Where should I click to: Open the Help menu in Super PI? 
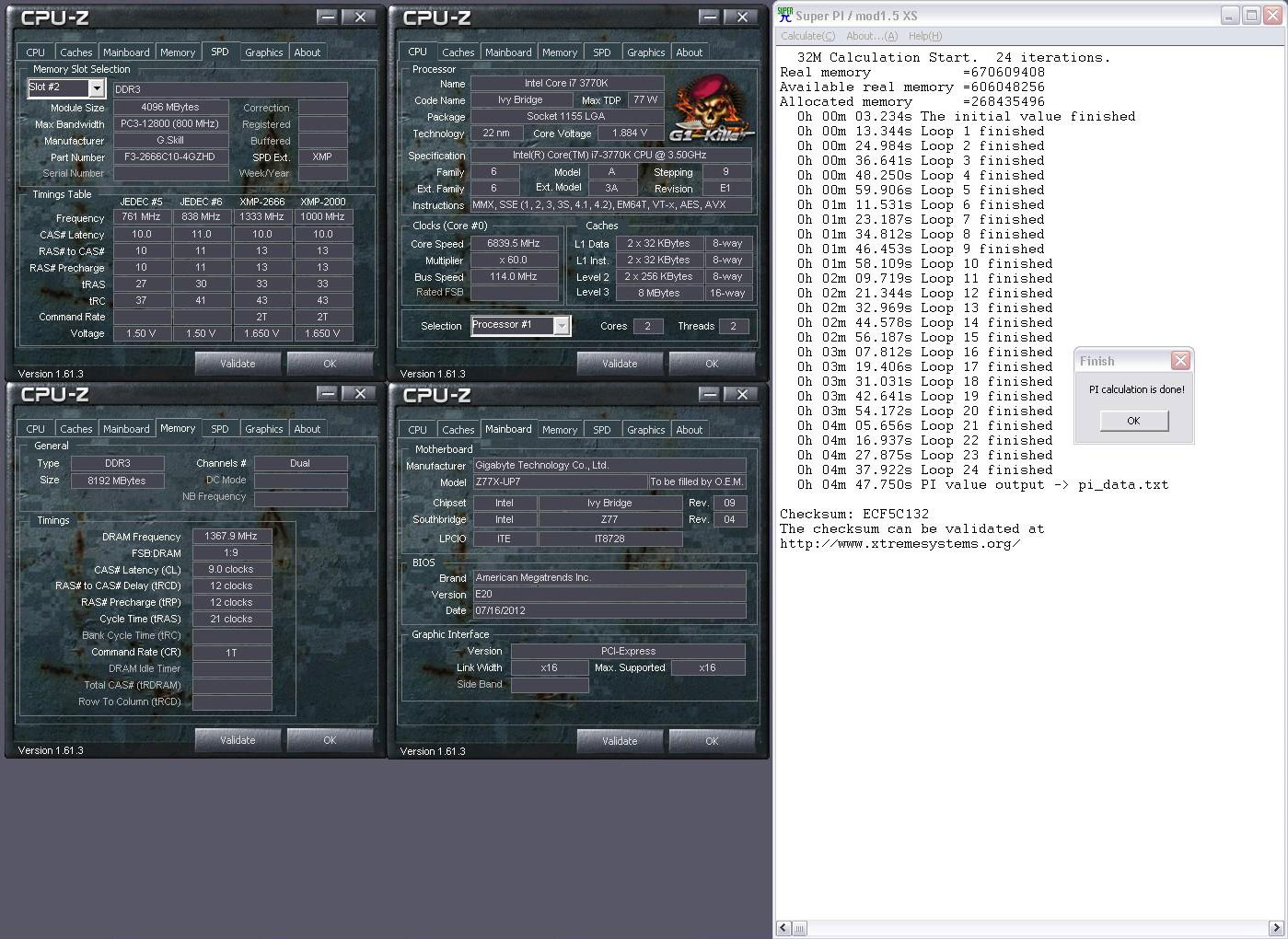click(x=925, y=36)
